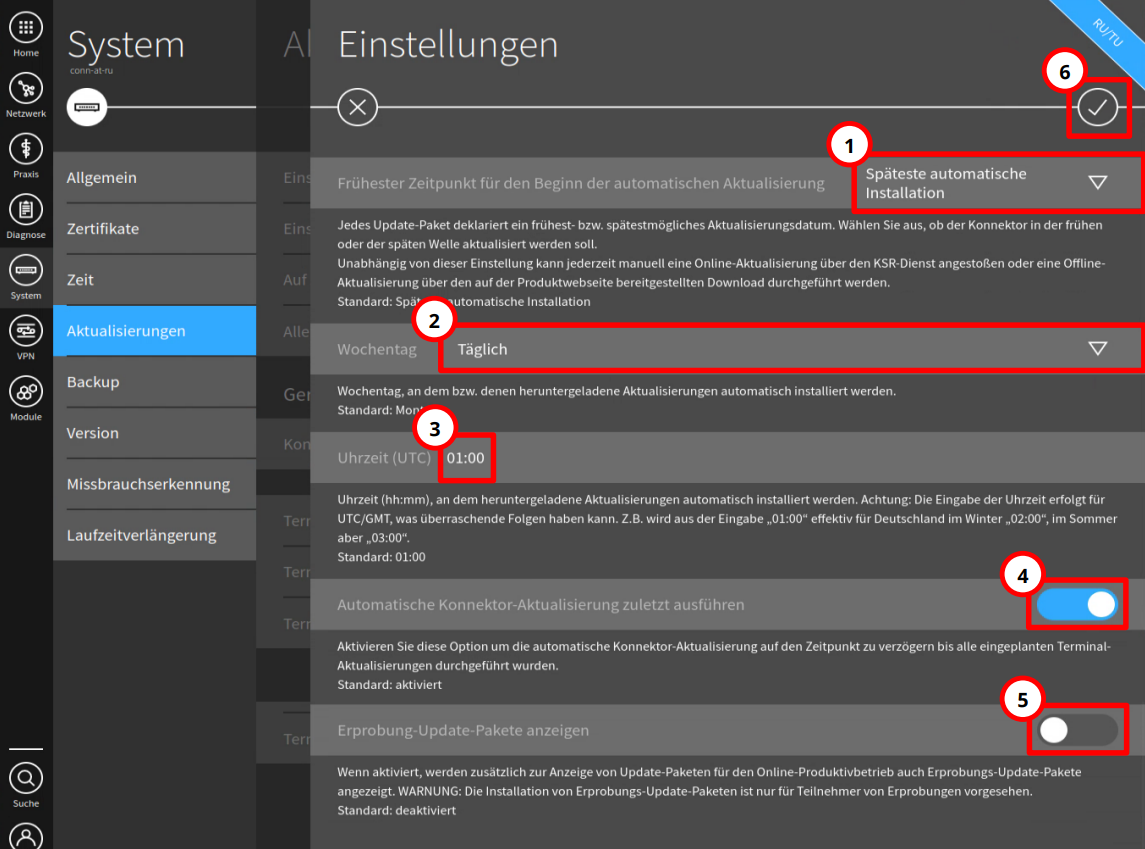Click the Standard: aktiviert text
The image size is (1145, 849).
(389, 685)
